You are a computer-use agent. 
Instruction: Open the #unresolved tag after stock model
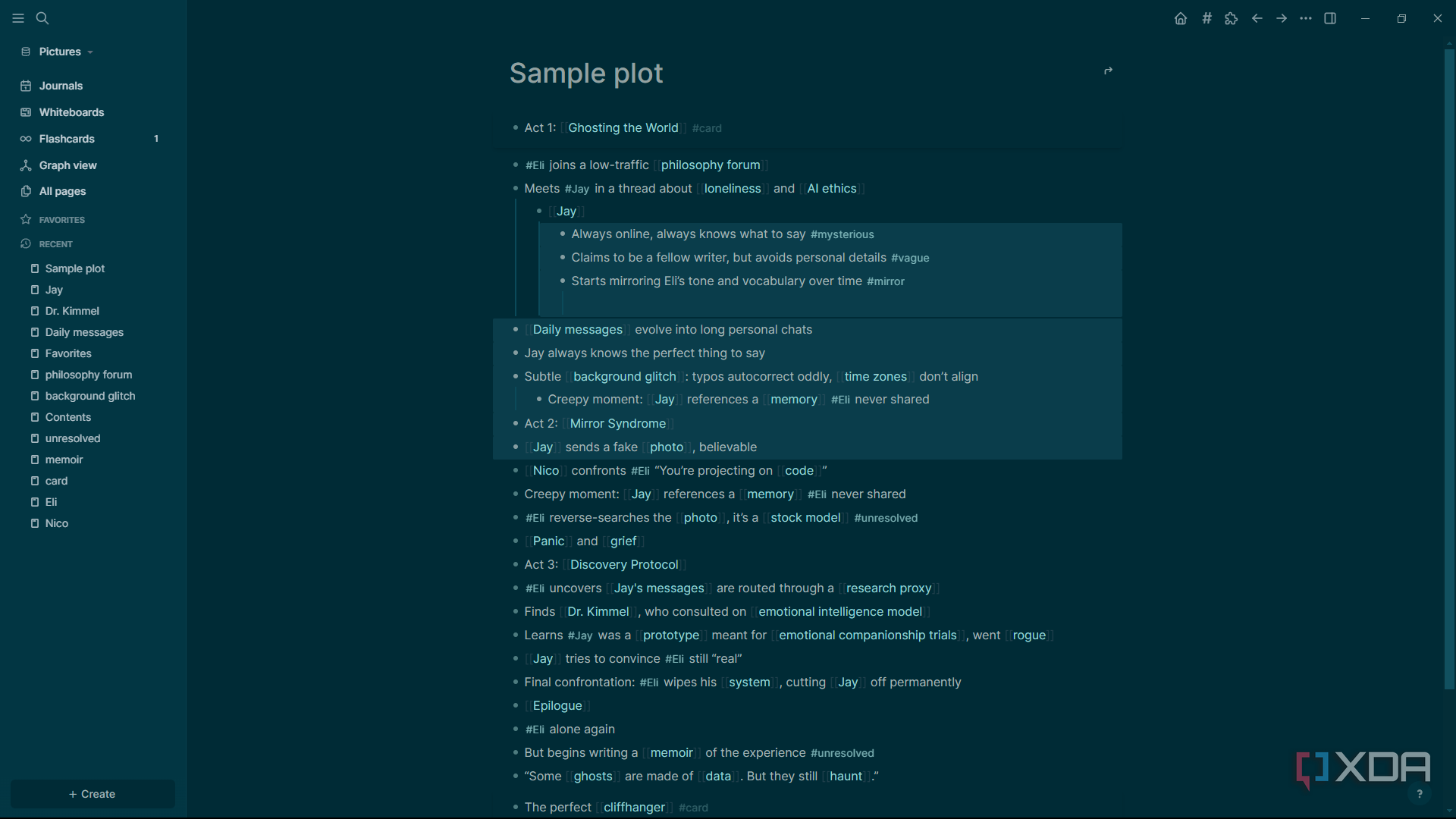[886, 518]
